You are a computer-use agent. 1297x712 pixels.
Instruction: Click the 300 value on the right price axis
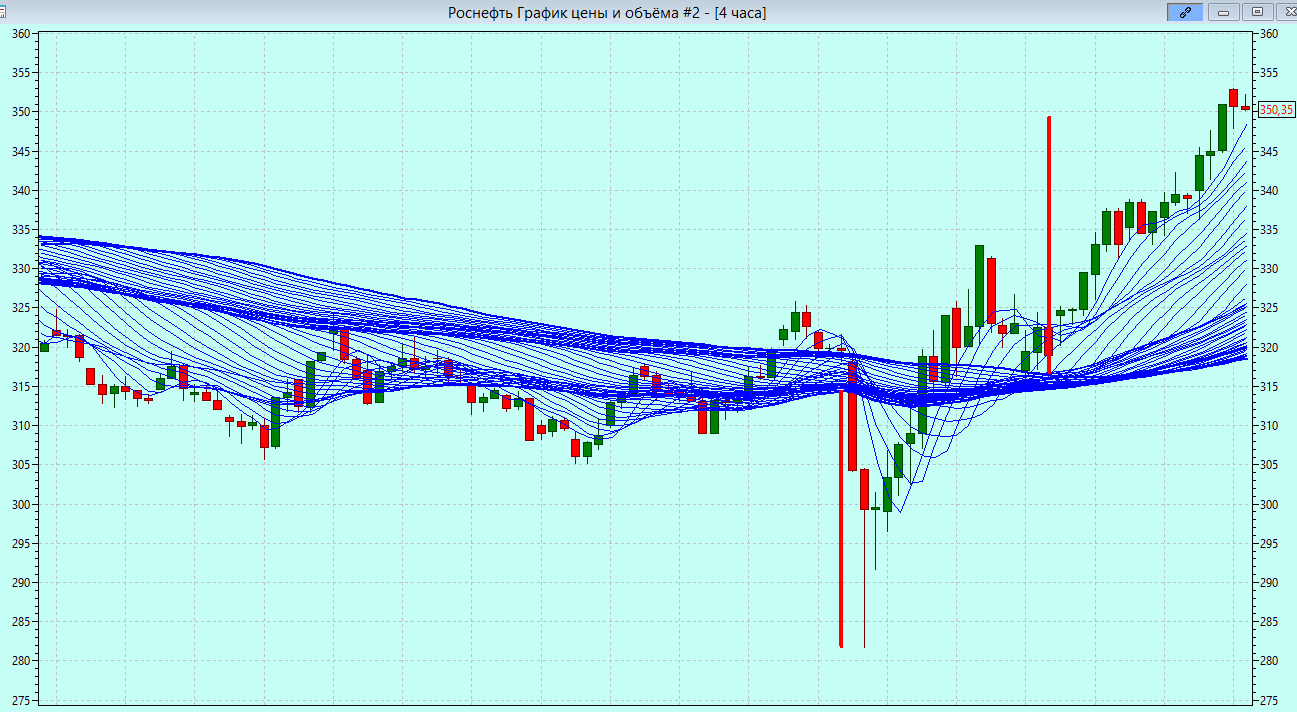1270,505
